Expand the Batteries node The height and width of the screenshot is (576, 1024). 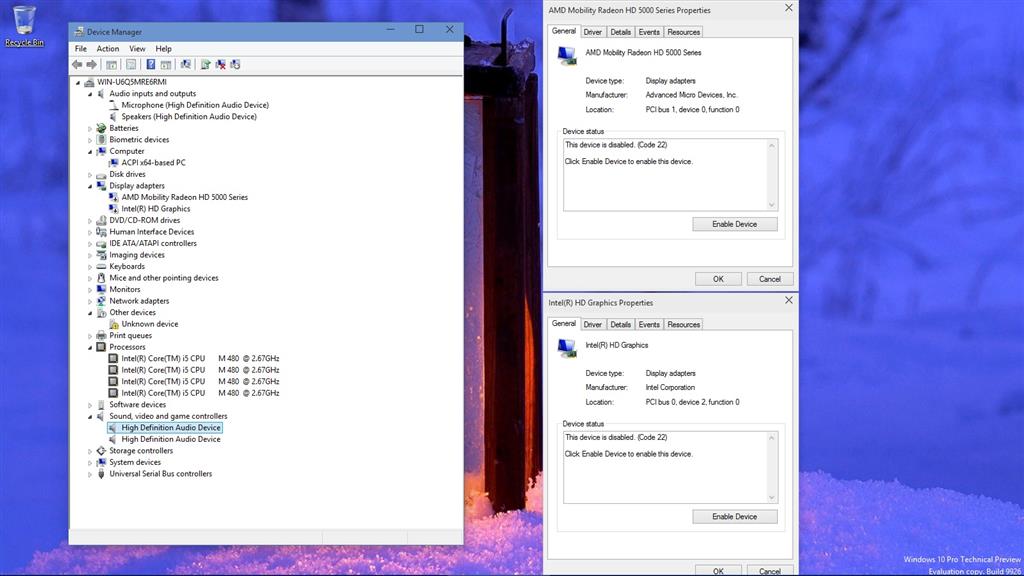[x=90, y=129]
